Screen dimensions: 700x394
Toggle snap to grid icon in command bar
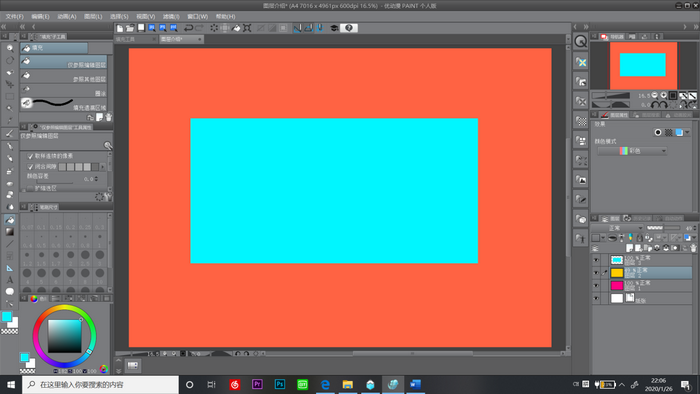pos(320,28)
